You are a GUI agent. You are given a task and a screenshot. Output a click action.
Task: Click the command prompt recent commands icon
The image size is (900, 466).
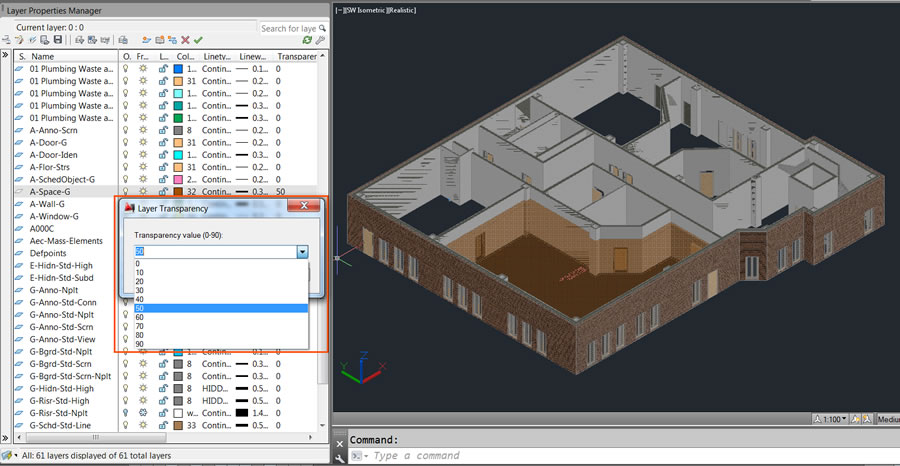pyautogui.click(x=359, y=456)
